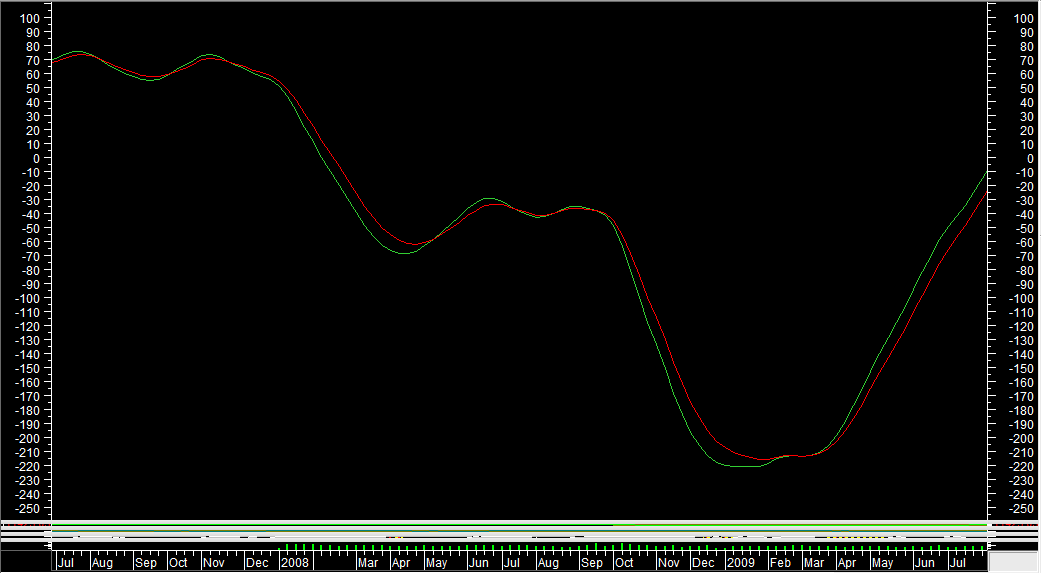Click the Dec label just before 2008
This screenshot has width=1041, height=573.
[257, 562]
